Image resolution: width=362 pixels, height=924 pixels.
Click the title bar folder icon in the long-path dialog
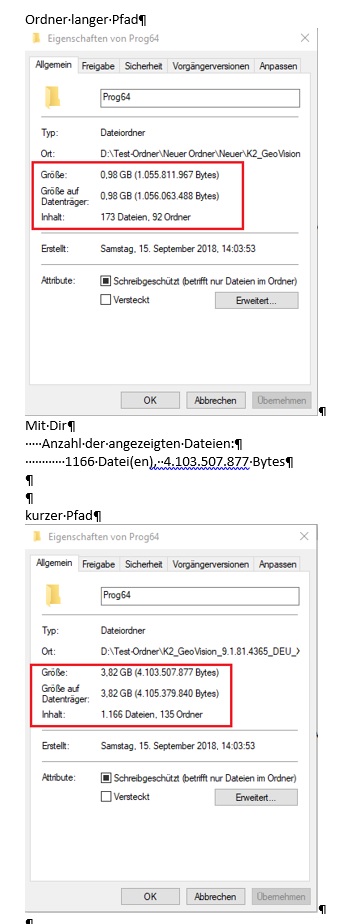click(37, 38)
